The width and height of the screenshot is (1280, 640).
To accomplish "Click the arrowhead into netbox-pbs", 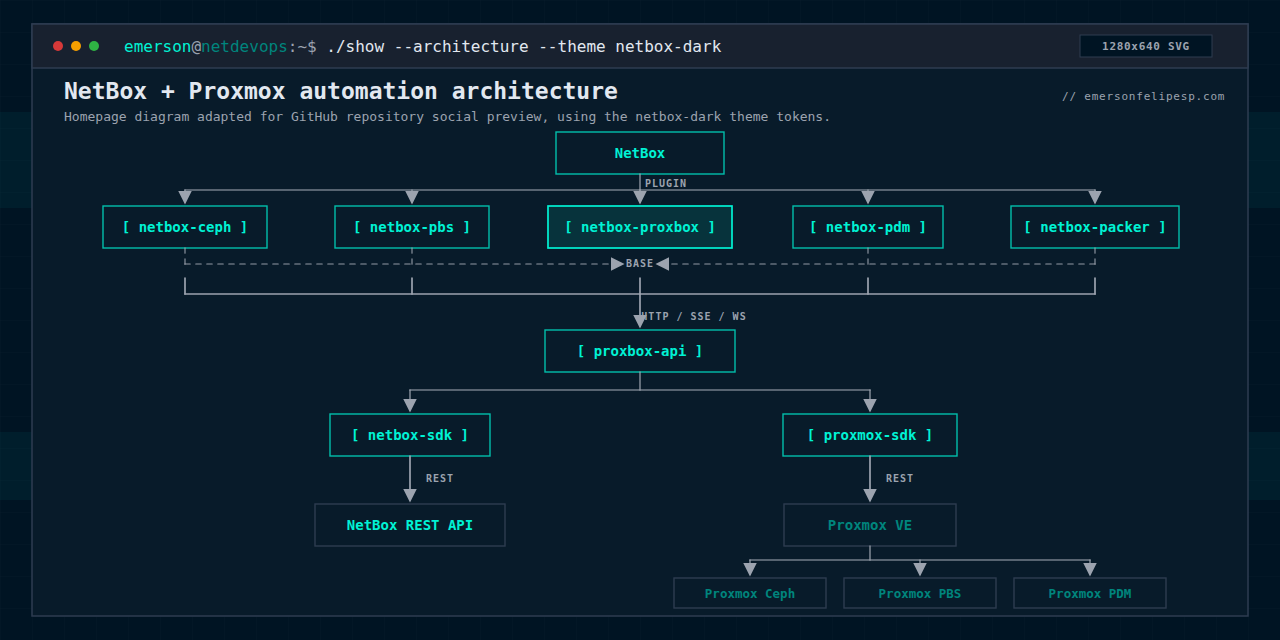I will tap(412, 198).
